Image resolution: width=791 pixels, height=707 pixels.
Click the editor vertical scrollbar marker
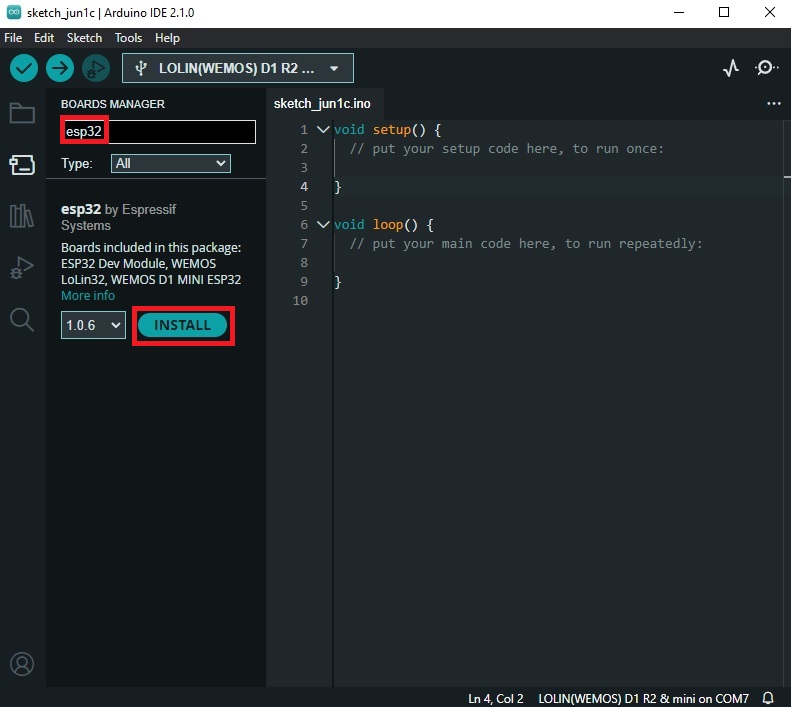[787, 177]
